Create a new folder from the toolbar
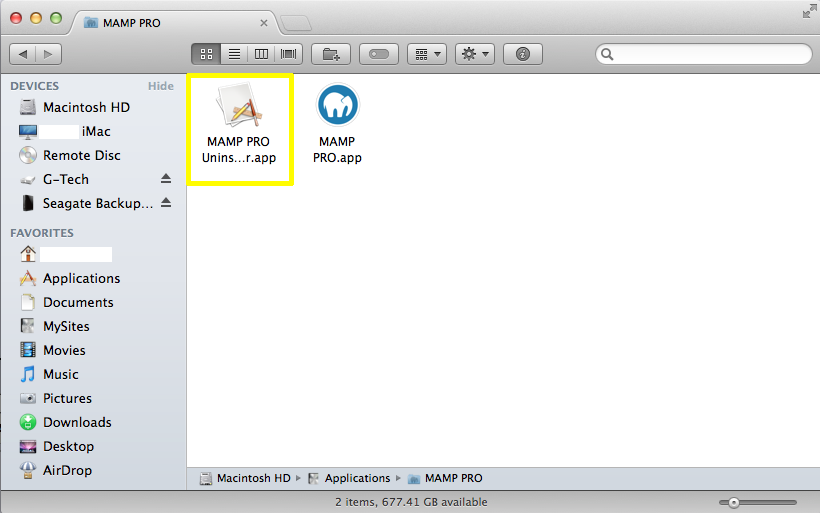 pyautogui.click(x=331, y=54)
